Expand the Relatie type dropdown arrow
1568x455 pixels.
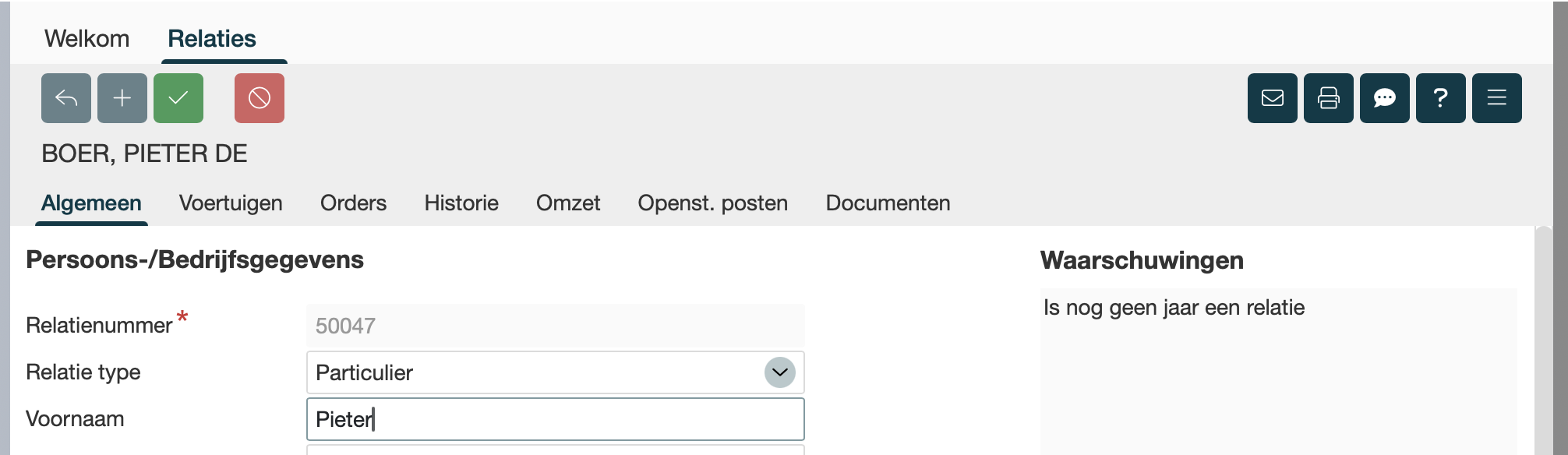pyautogui.click(x=779, y=372)
